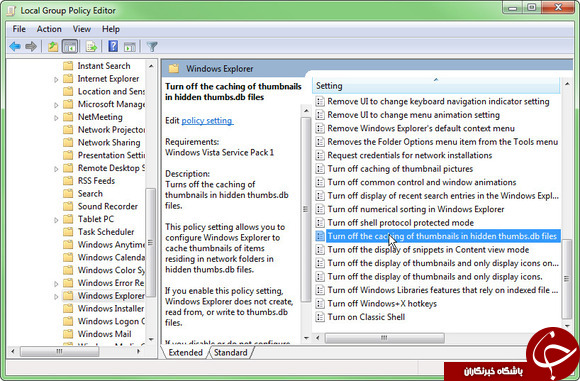This screenshot has width=580, height=381.
Task: Click settings list vertical scrollbar thumb
Action: (x=567, y=278)
